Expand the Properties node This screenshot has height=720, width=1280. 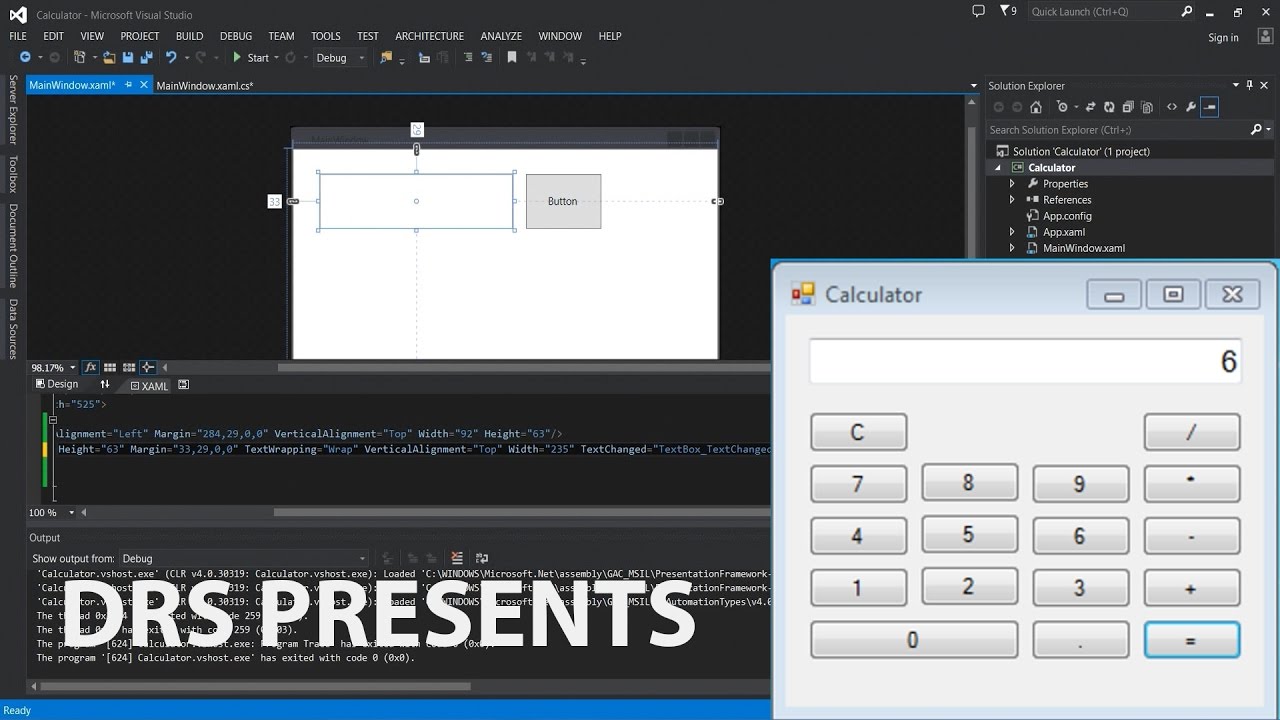(x=1012, y=184)
